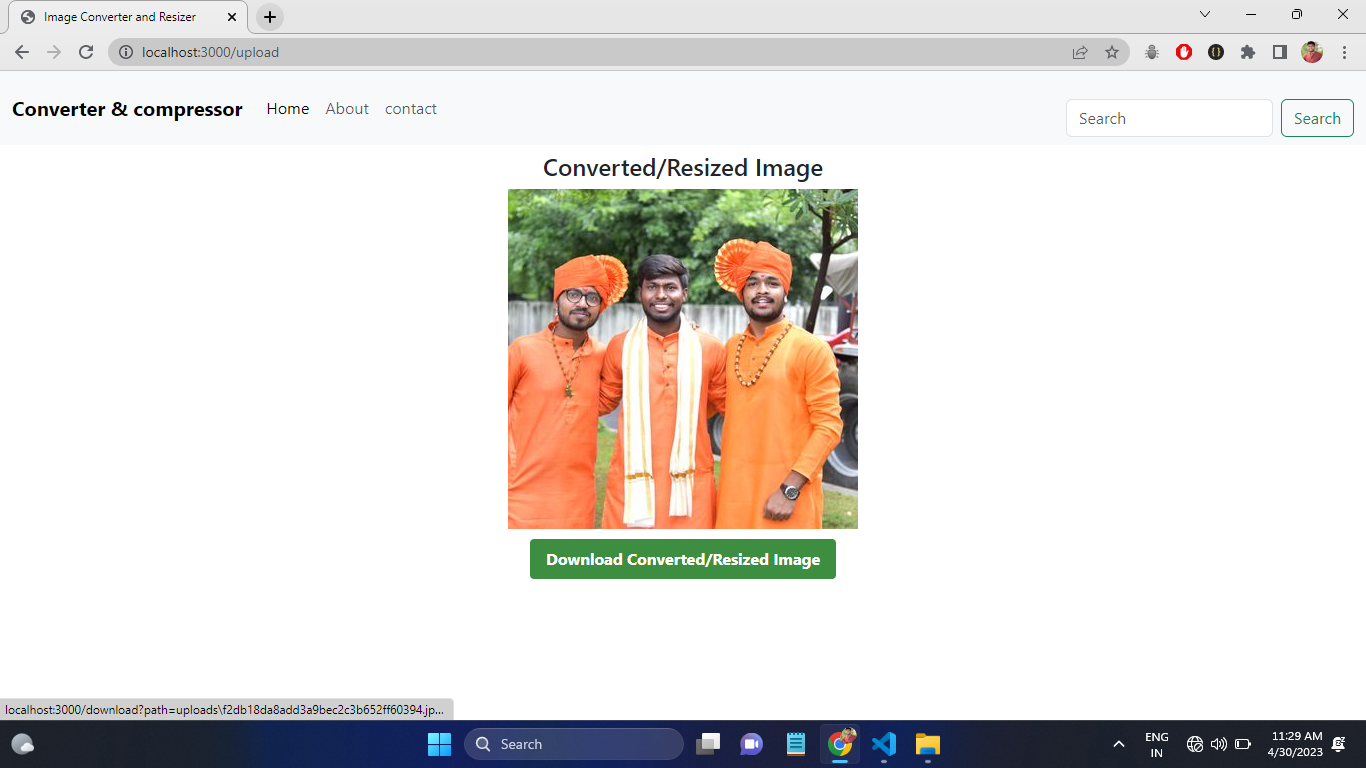Image resolution: width=1366 pixels, height=768 pixels.
Task: Close the Image Converter and Resizer tab
Action: 231,17
